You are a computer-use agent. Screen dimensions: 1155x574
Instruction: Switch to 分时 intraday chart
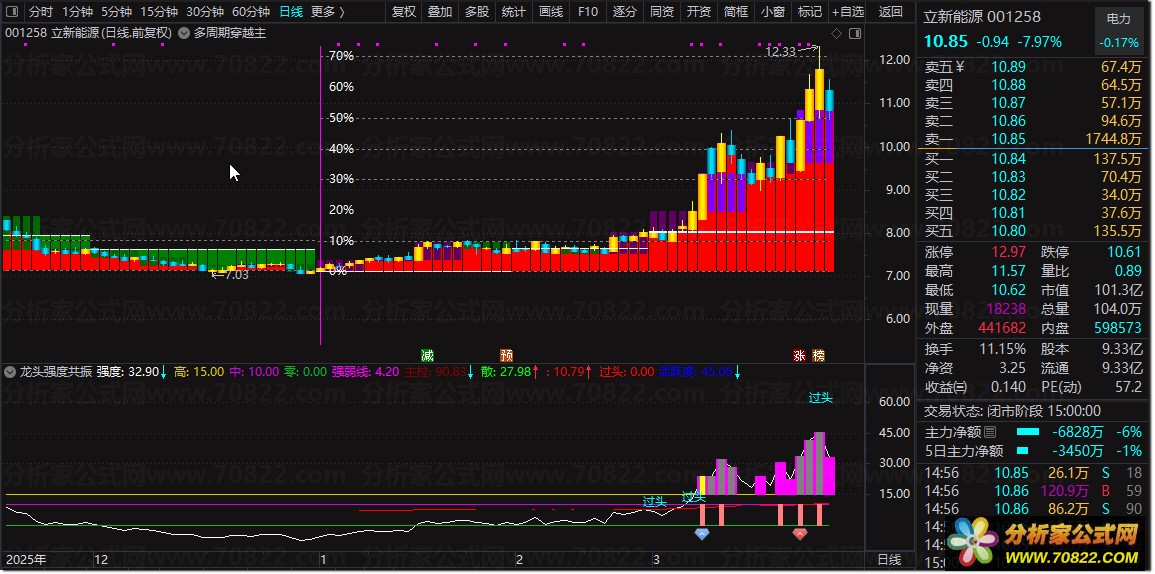(41, 12)
